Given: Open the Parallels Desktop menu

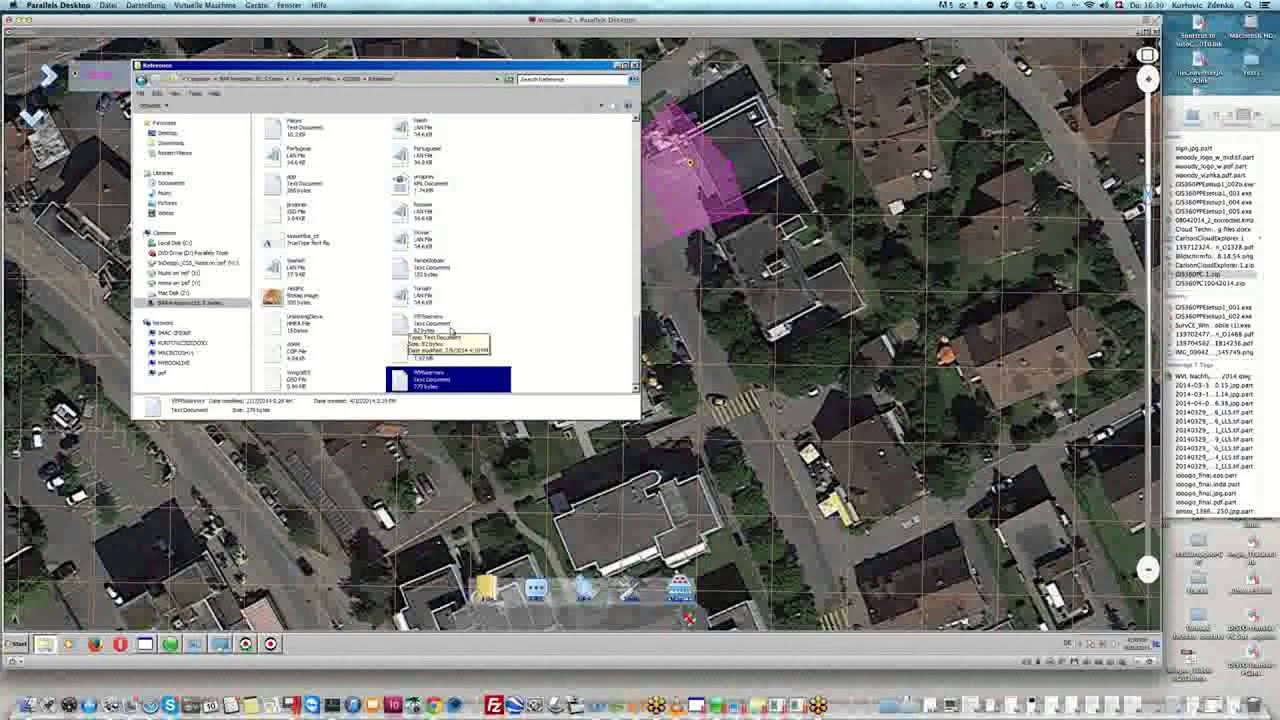Looking at the screenshot, I should [58, 5].
